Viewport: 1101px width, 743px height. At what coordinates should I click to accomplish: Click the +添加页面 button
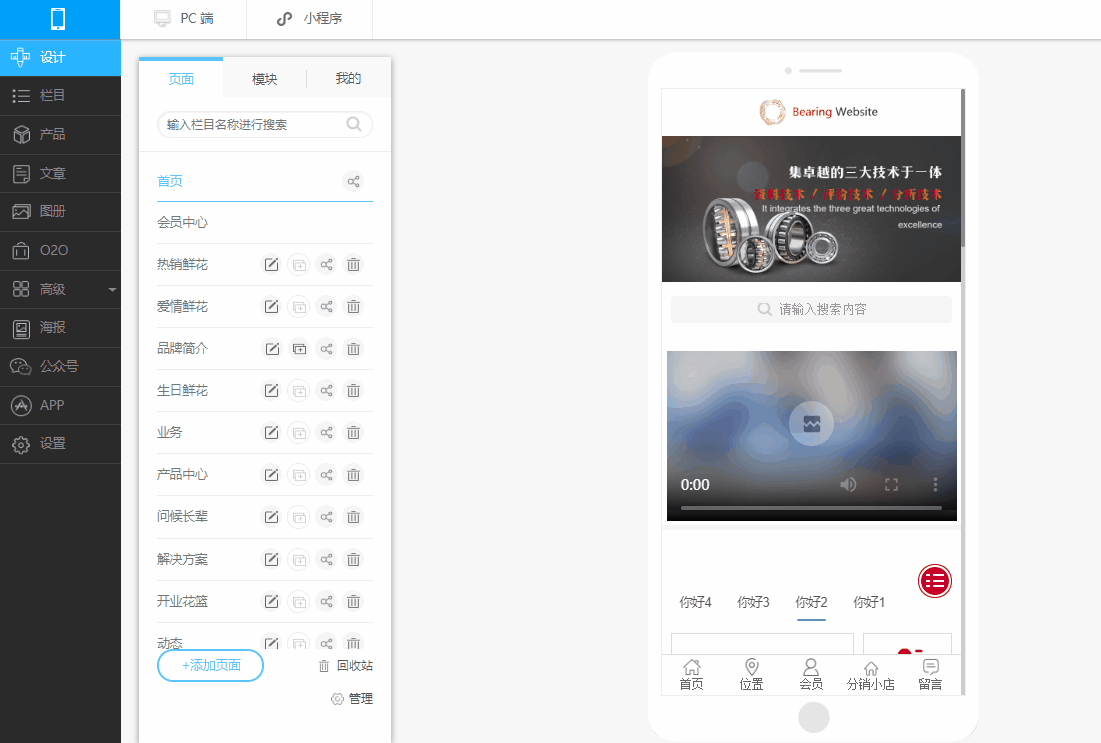coord(211,665)
